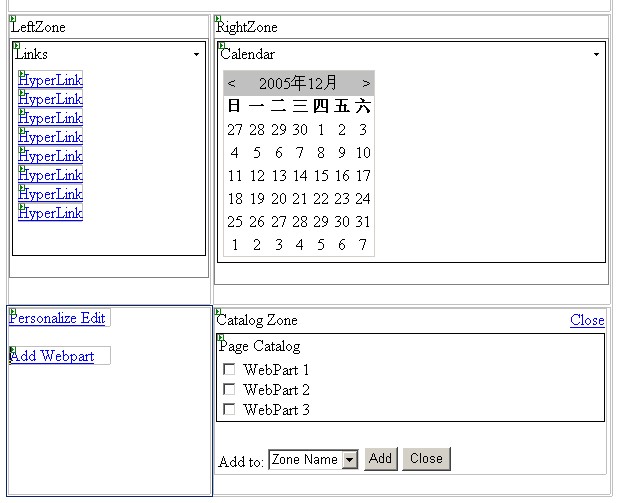Select December 25 in the calendar
Image resolution: width=622 pixels, height=503 pixels.
tap(235, 222)
